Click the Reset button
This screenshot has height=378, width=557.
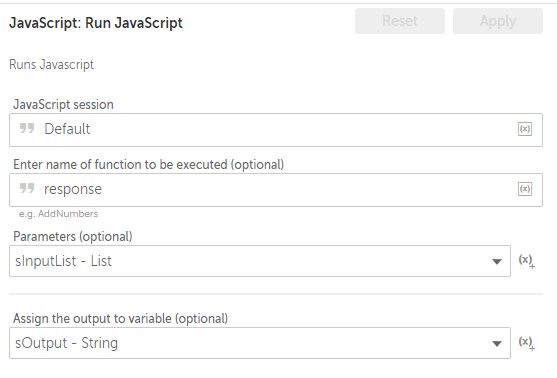coord(400,21)
